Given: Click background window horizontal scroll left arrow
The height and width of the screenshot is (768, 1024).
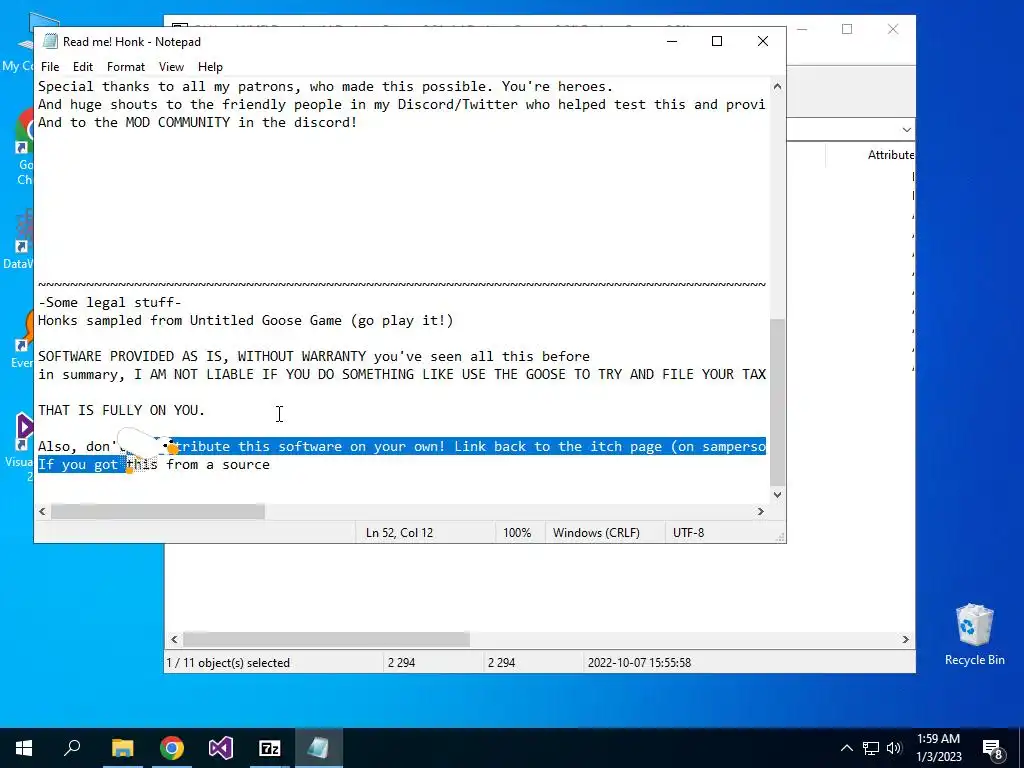Looking at the screenshot, I should 174,639.
